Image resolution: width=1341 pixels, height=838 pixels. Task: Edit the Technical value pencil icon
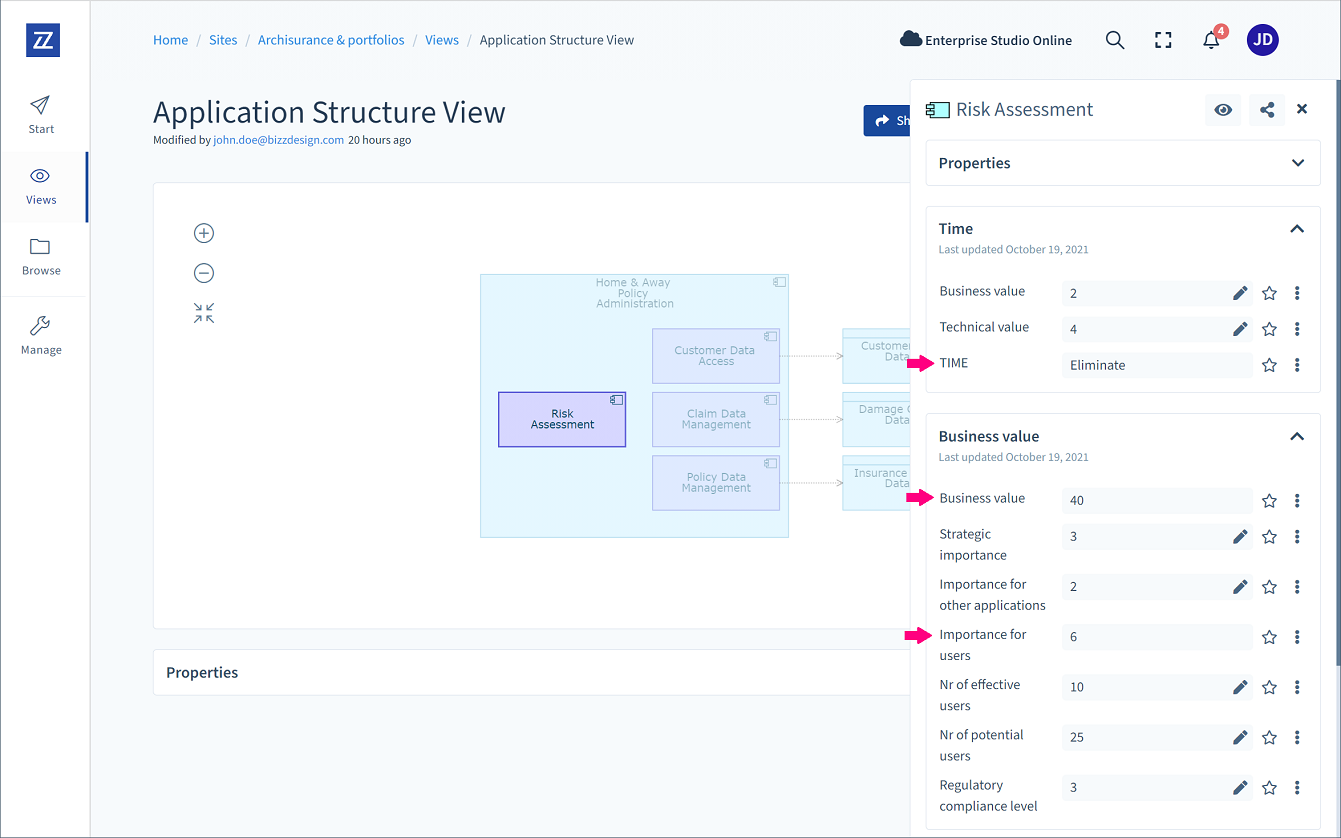[x=1240, y=329]
